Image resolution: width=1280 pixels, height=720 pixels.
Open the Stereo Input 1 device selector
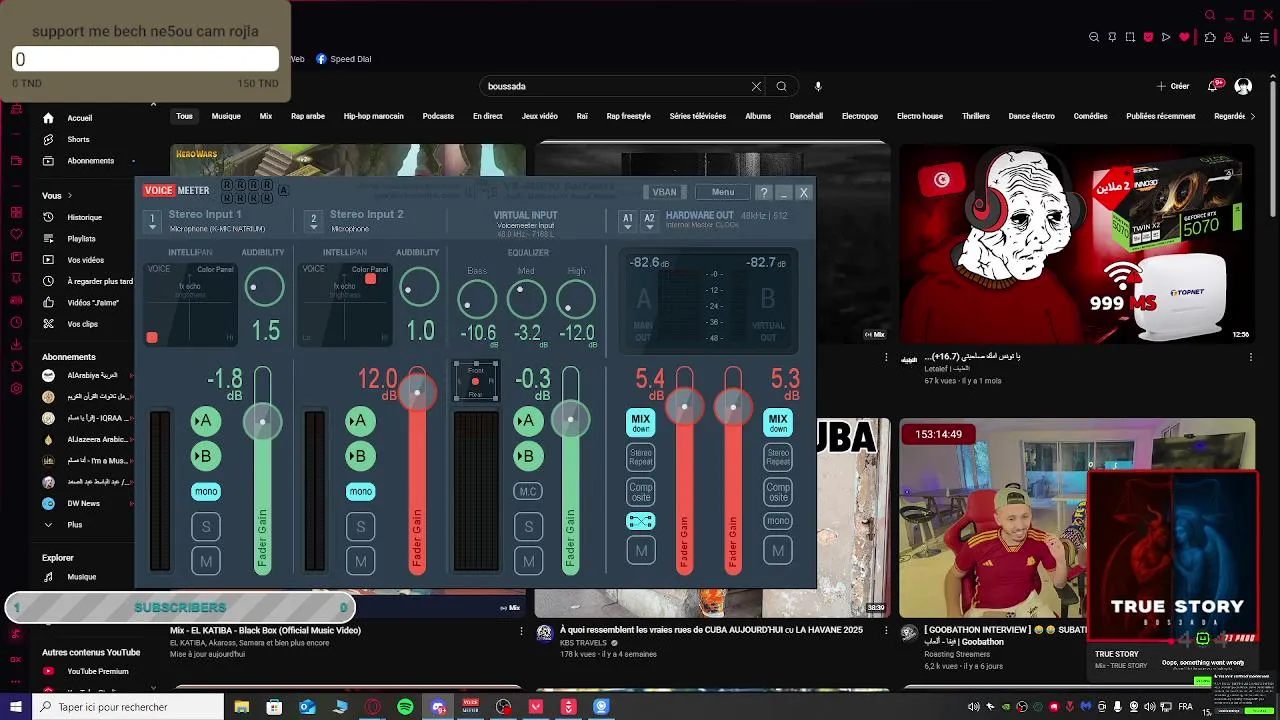pyautogui.click(x=153, y=220)
